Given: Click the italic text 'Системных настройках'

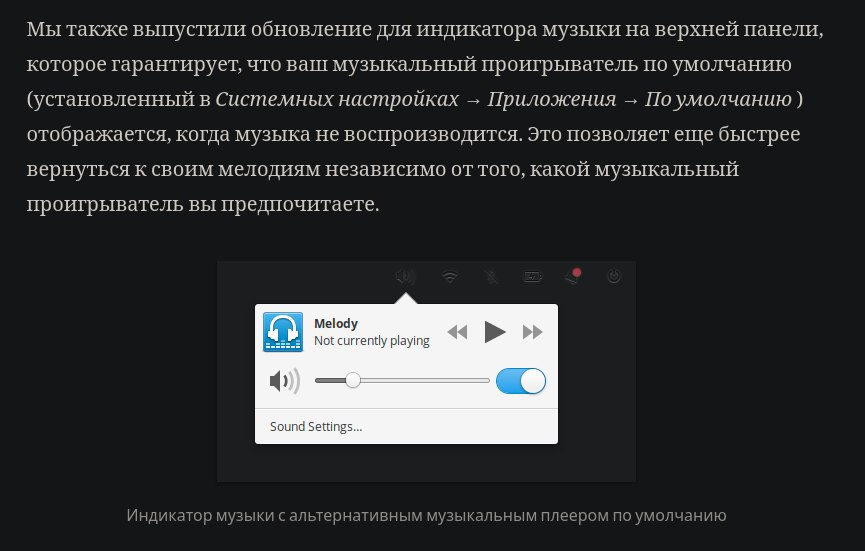Looking at the screenshot, I should tap(337, 99).
